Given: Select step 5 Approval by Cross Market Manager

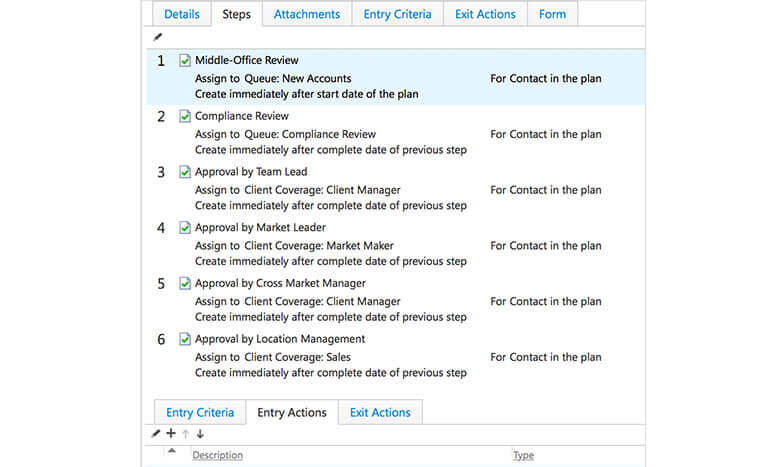Looking at the screenshot, I should [395, 300].
